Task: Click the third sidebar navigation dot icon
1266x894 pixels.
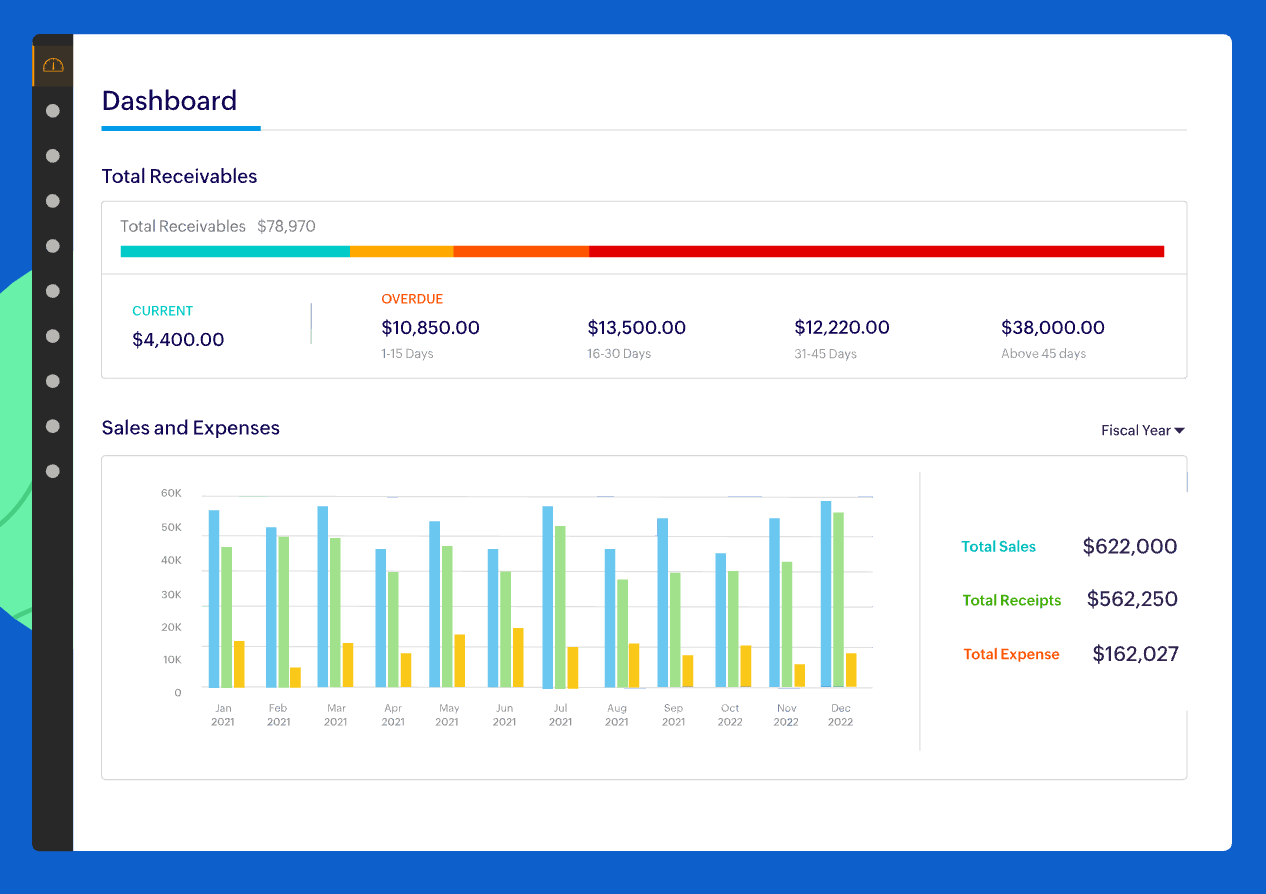Action: (x=52, y=201)
